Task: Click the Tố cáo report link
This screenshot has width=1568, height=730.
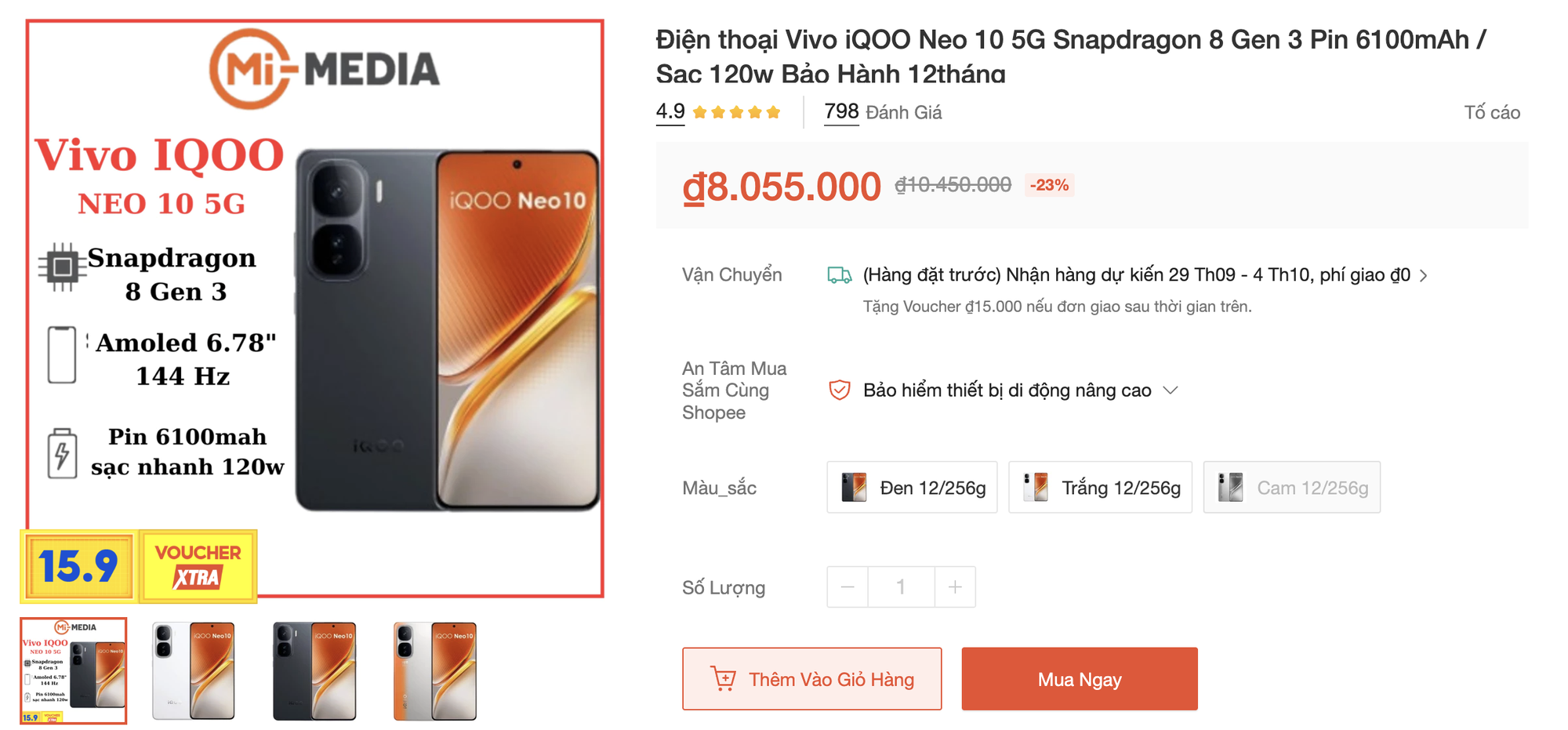Action: pos(1493,111)
